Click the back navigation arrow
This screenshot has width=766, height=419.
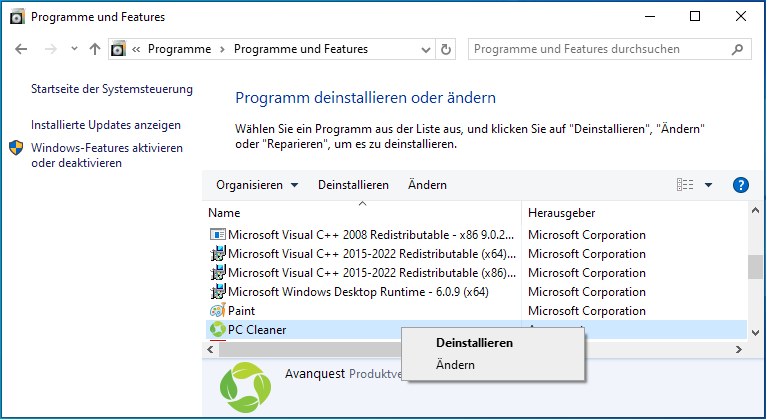22,49
